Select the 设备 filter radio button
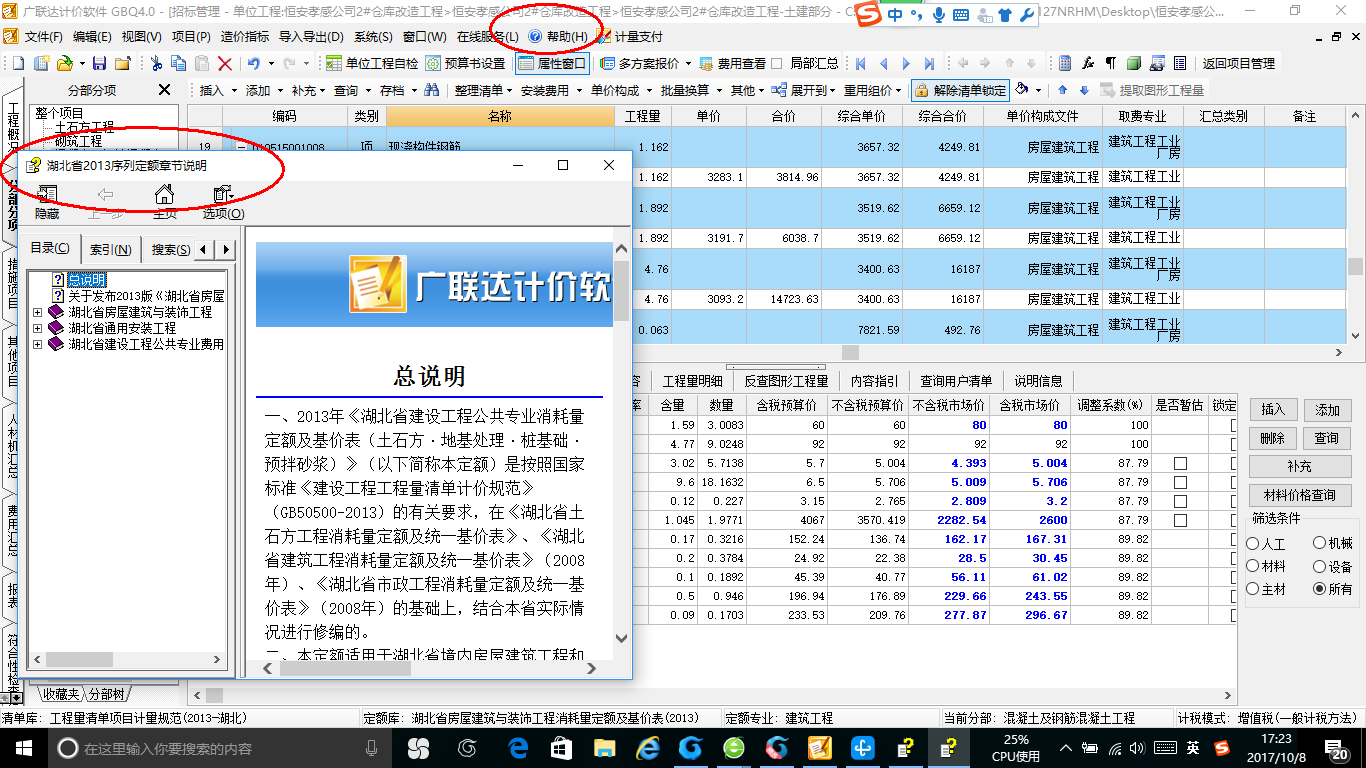 [1320, 566]
